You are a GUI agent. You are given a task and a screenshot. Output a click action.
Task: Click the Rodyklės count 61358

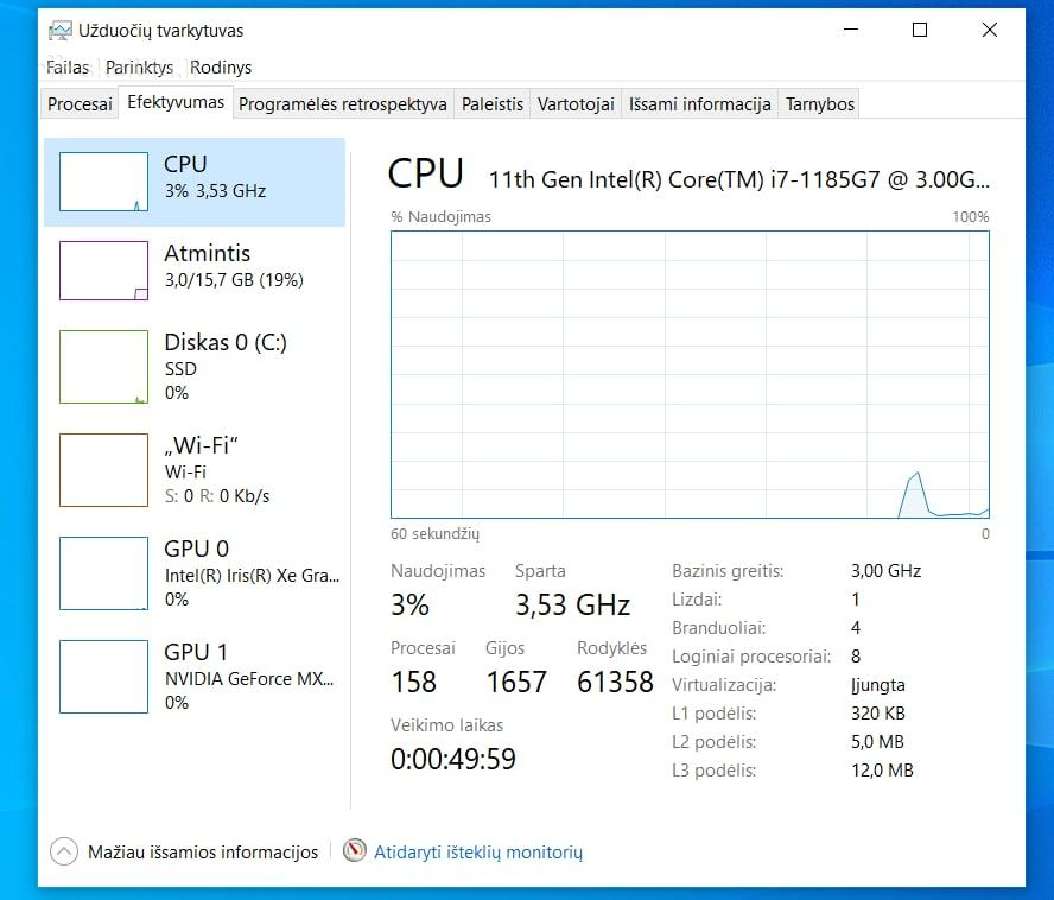pyautogui.click(x=615, y=682)
